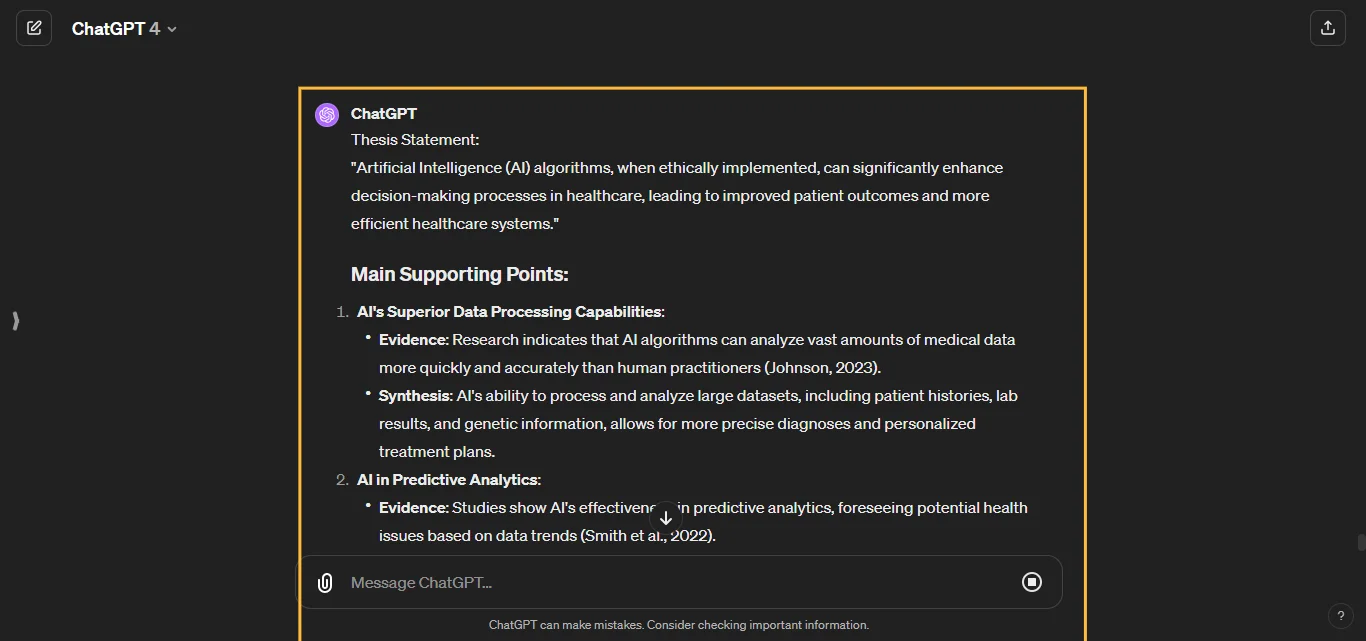The image size is (1366, 641).
Task: Click the share conversation icon
Action: 1328,28
